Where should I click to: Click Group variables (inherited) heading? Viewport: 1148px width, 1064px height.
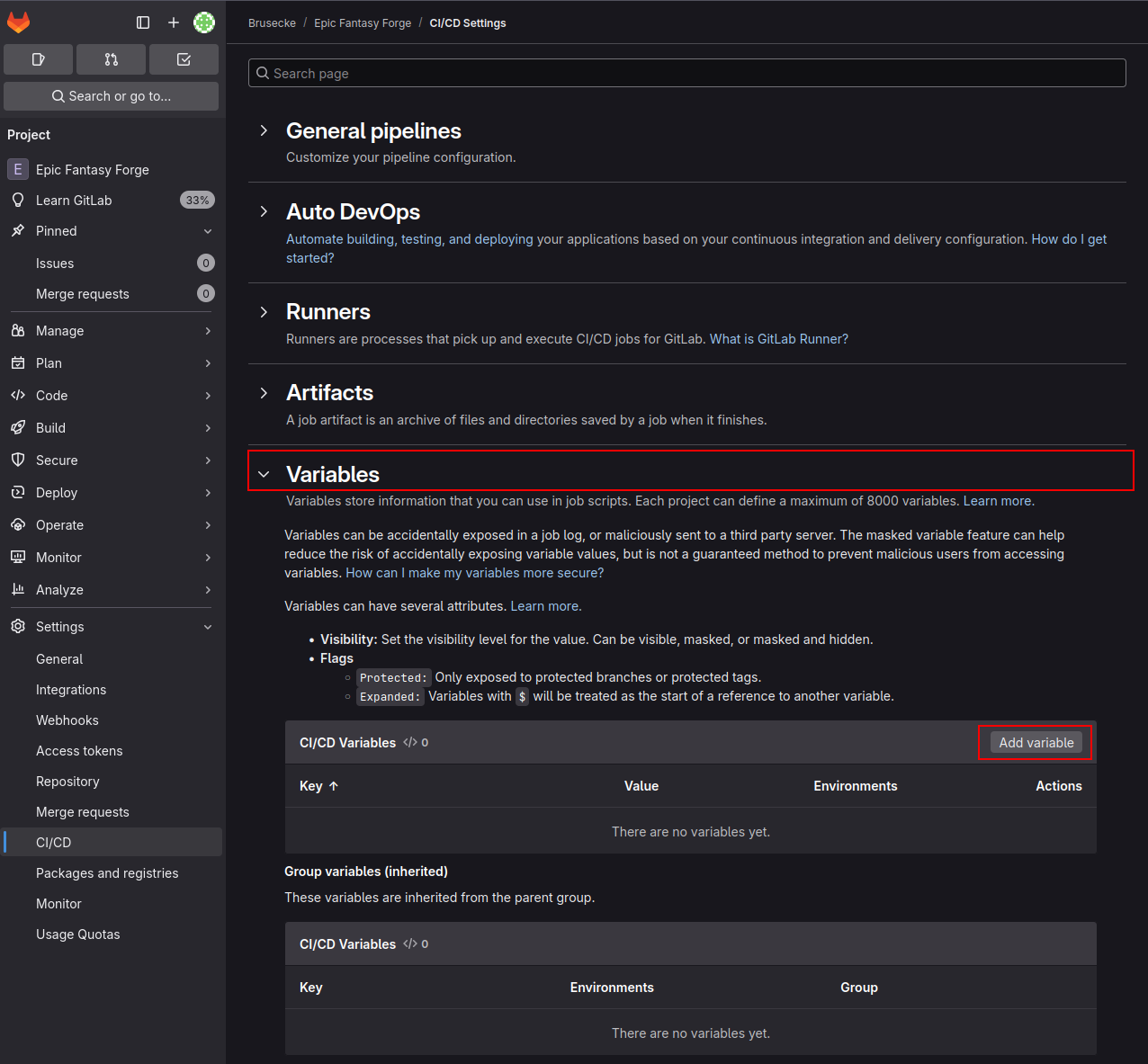point(366,872)
